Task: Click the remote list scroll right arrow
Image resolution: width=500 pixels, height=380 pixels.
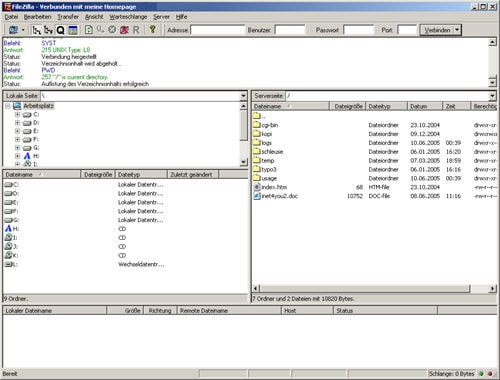Action: 492,289
